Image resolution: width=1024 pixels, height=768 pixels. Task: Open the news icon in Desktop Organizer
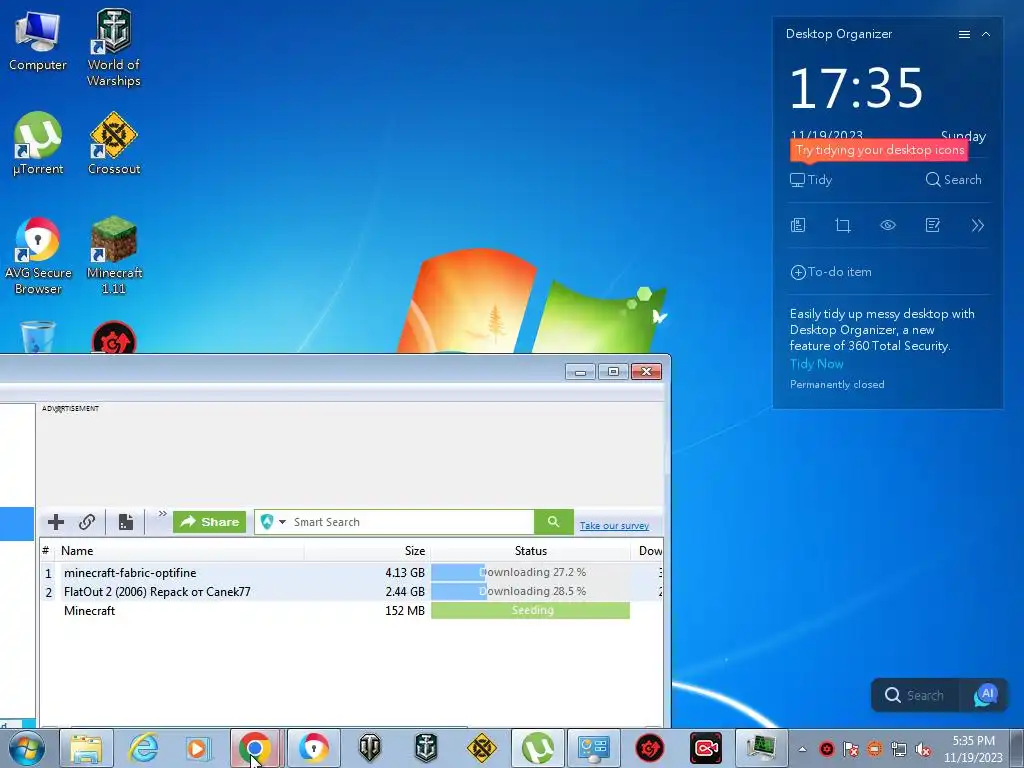pyautogui.click(x=798, y=225)
